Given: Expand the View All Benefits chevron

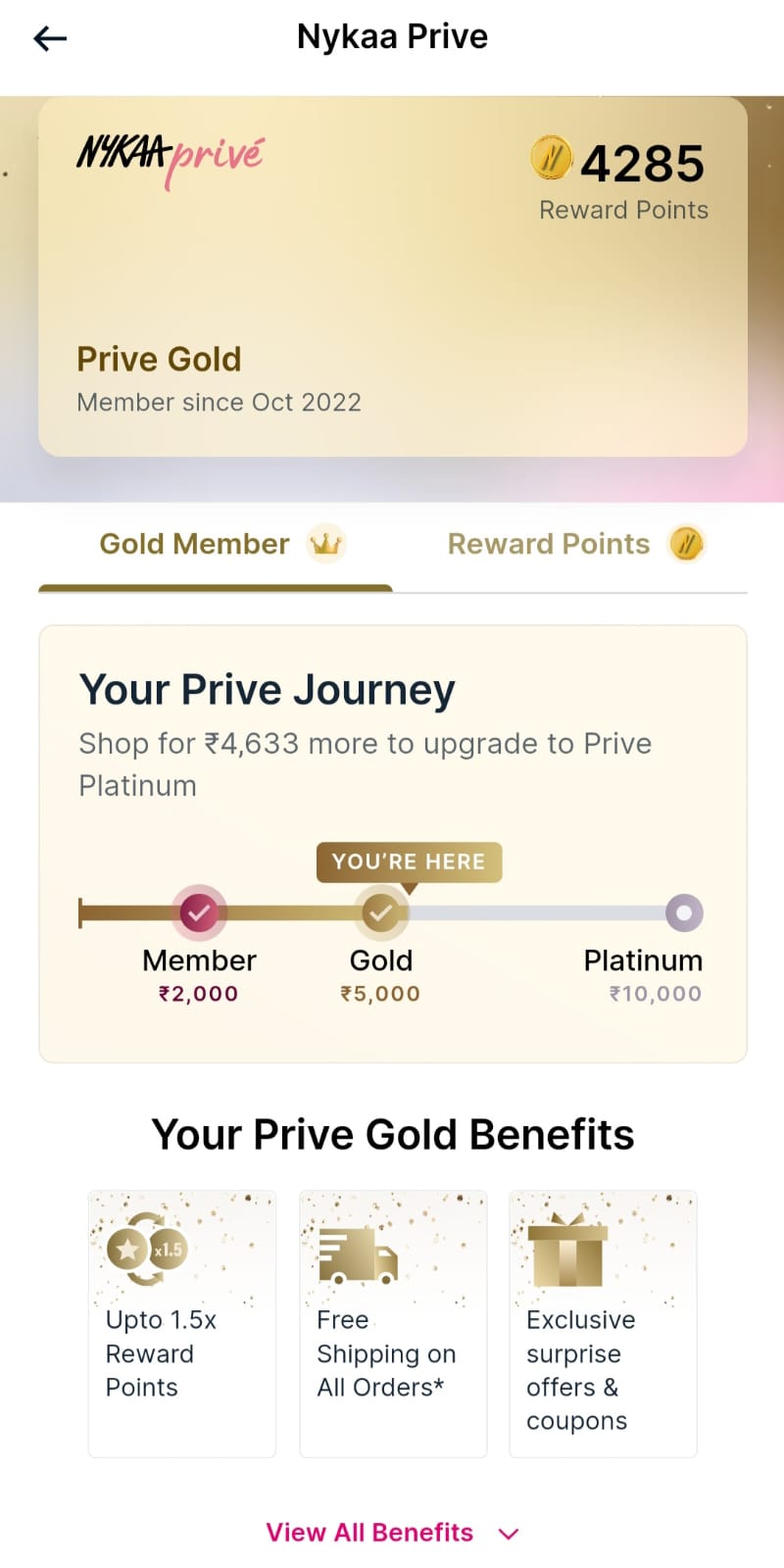Looking at the screenshot, I should tap(509, 1534).
